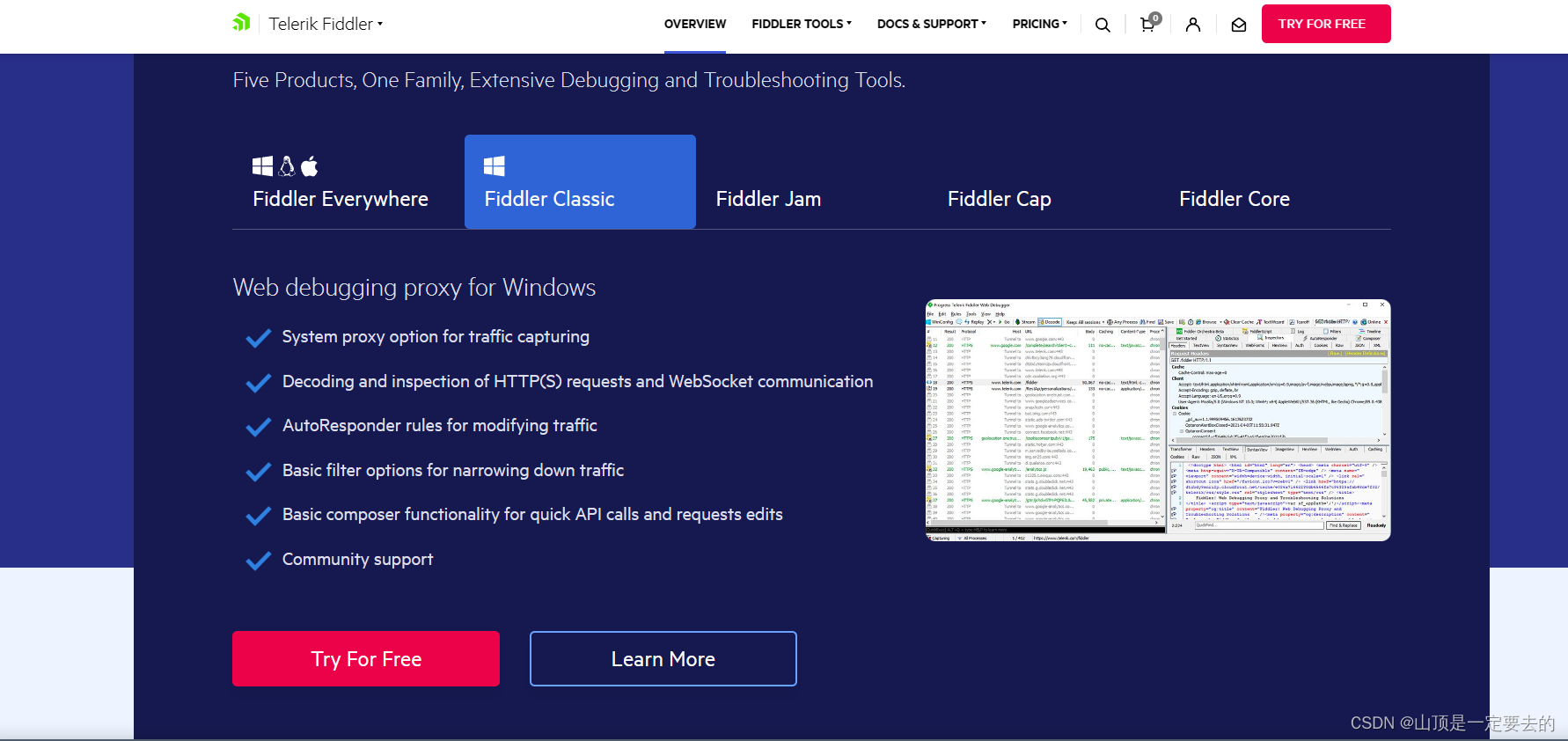1568x741 pixels.
Task: Click the 'Web debugging proxy for Windows' heading
Action: pos(414,288)
